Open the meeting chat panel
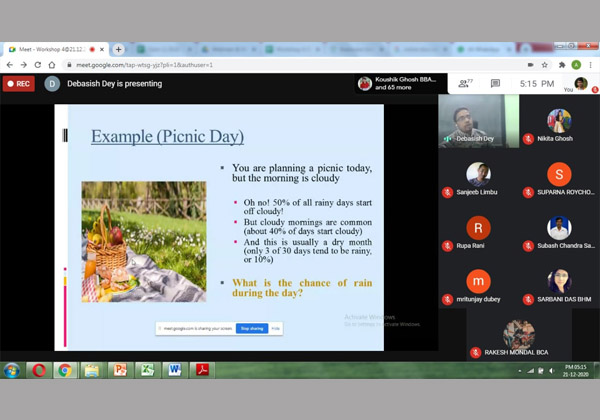This screenshot has width=600, height=420. pos(495,84)
